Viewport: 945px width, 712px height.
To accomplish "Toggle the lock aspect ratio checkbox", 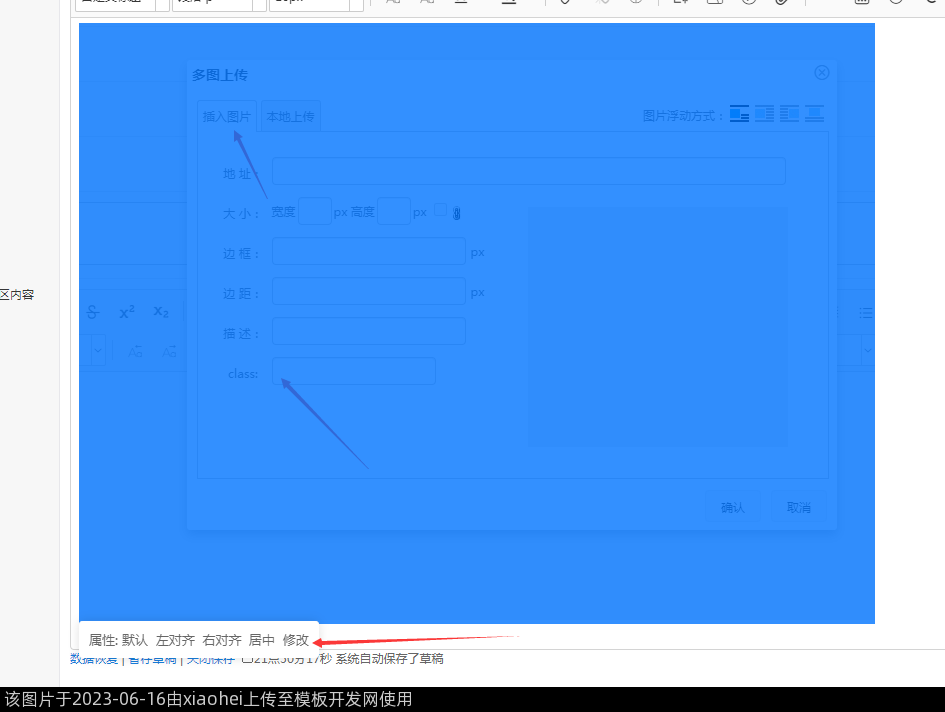I will click(x=440, y=210).
